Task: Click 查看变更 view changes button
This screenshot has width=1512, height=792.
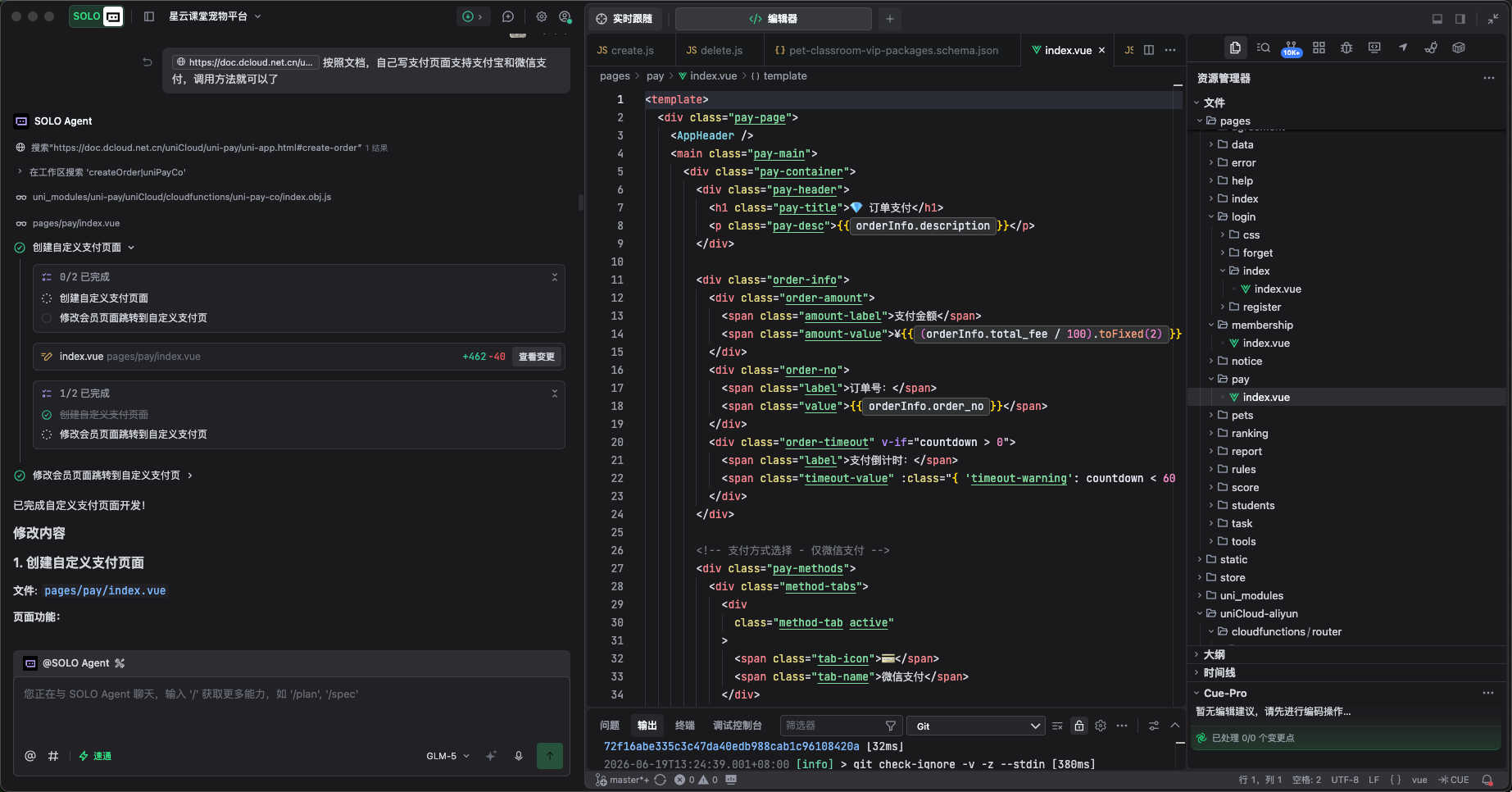Action: click(537, 357)
